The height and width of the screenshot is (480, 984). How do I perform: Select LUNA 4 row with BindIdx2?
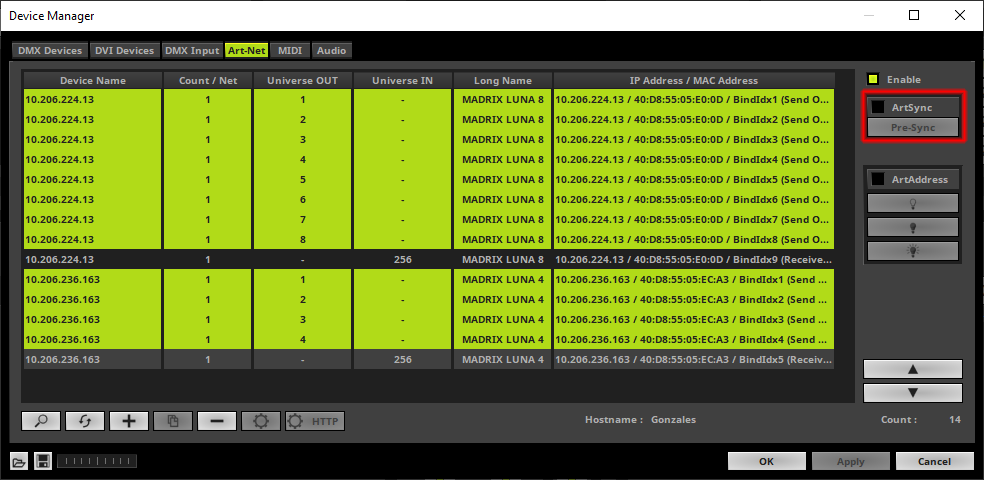click(x=429, y=299)
